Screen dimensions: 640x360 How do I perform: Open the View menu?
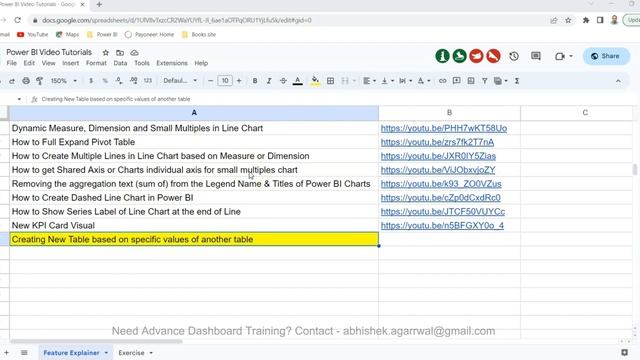pyautogui.click(x=48, y=63)
